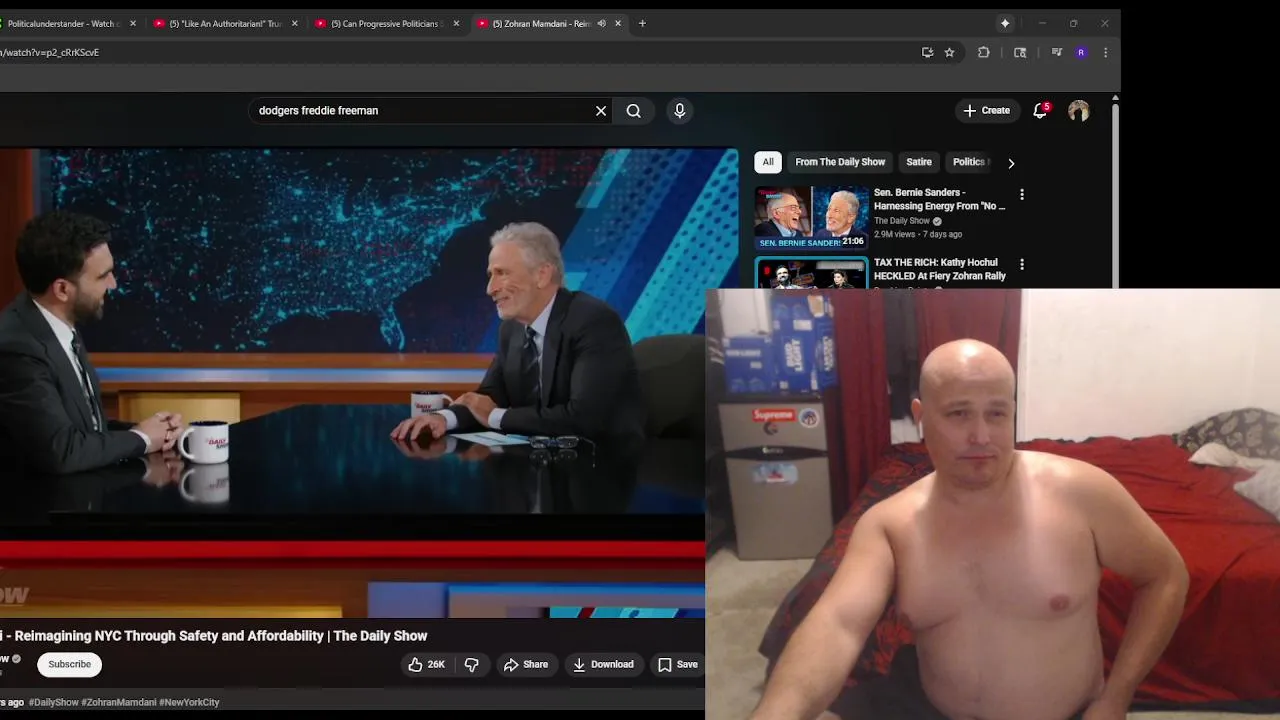Download the video
Viewport: 1280px width, 720px height.
click(x=603, y=664)
